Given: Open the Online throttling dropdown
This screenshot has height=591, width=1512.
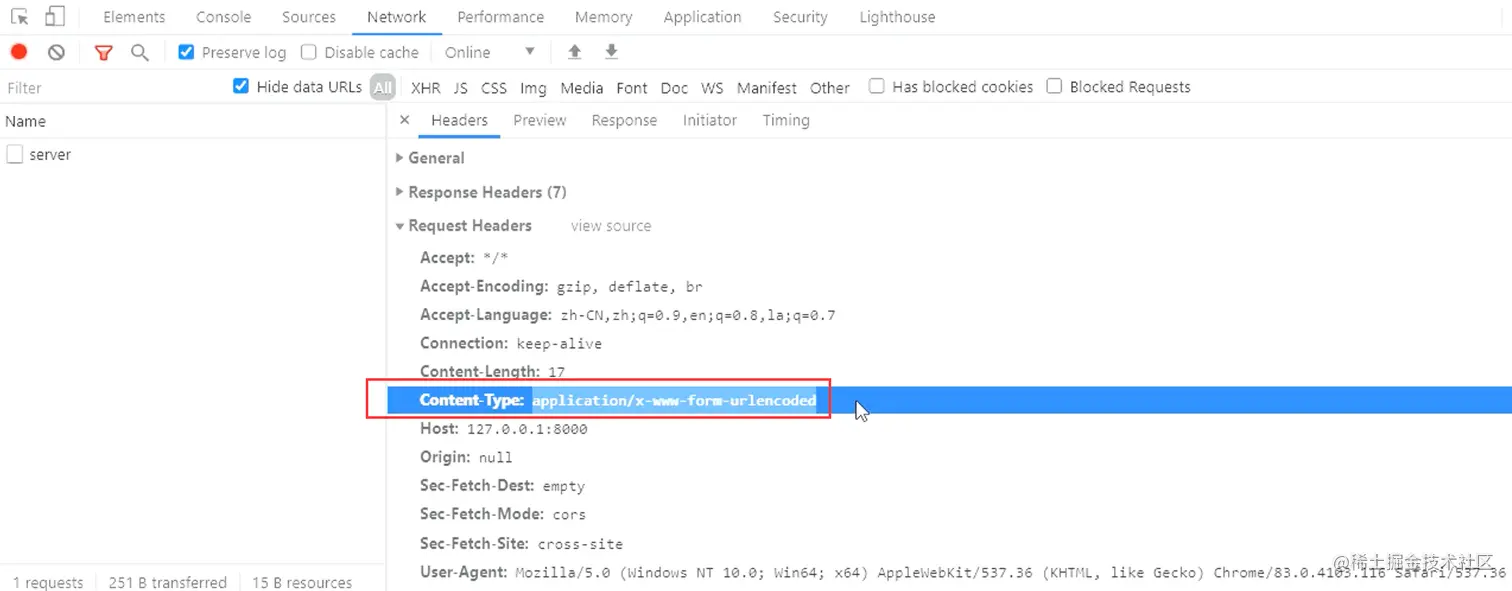Looking at the screenshot, I should pos(490,52).
